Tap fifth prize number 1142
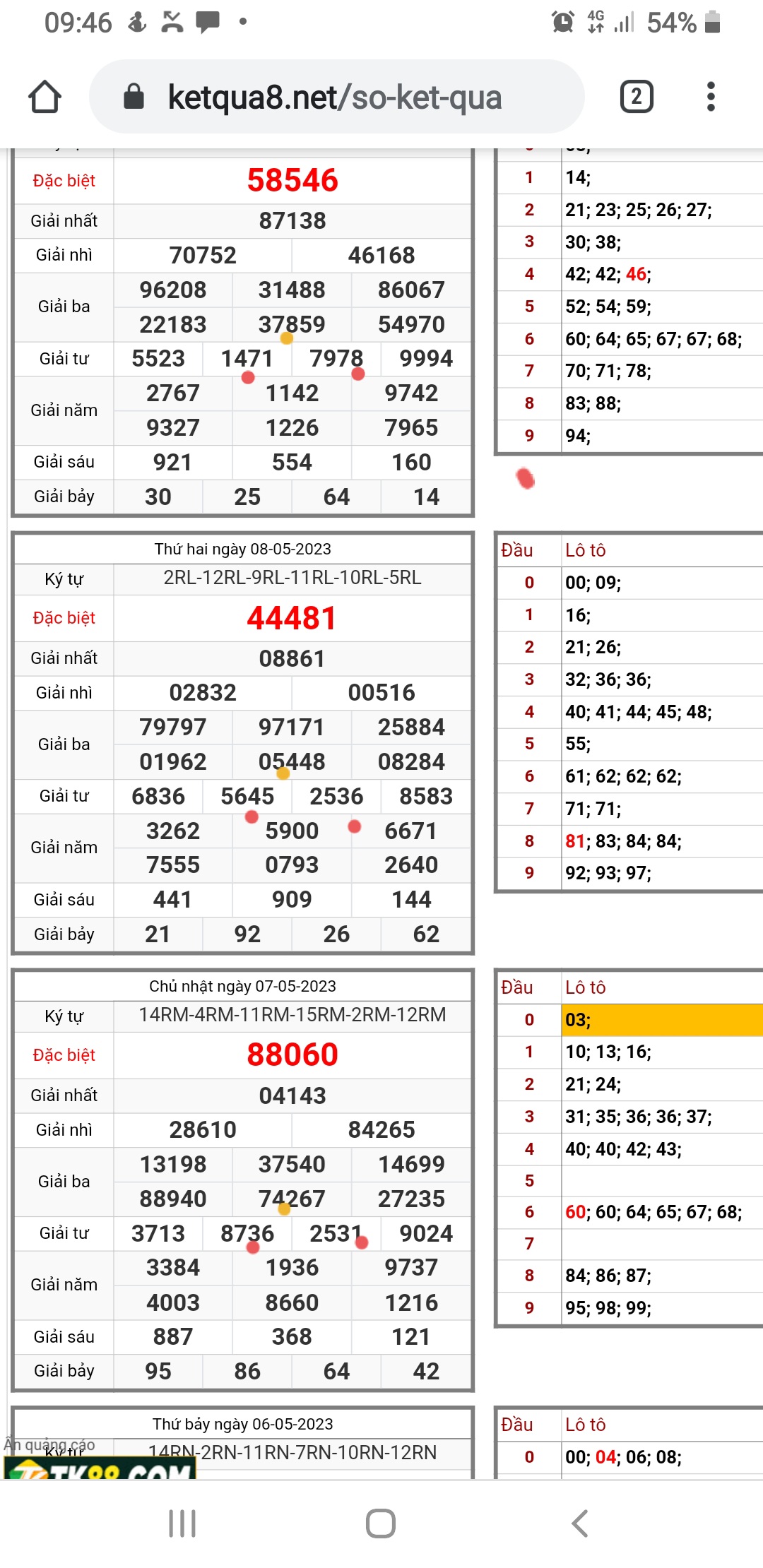The height and width of the screenshot is (1568, 763). [x=292, y=393]
